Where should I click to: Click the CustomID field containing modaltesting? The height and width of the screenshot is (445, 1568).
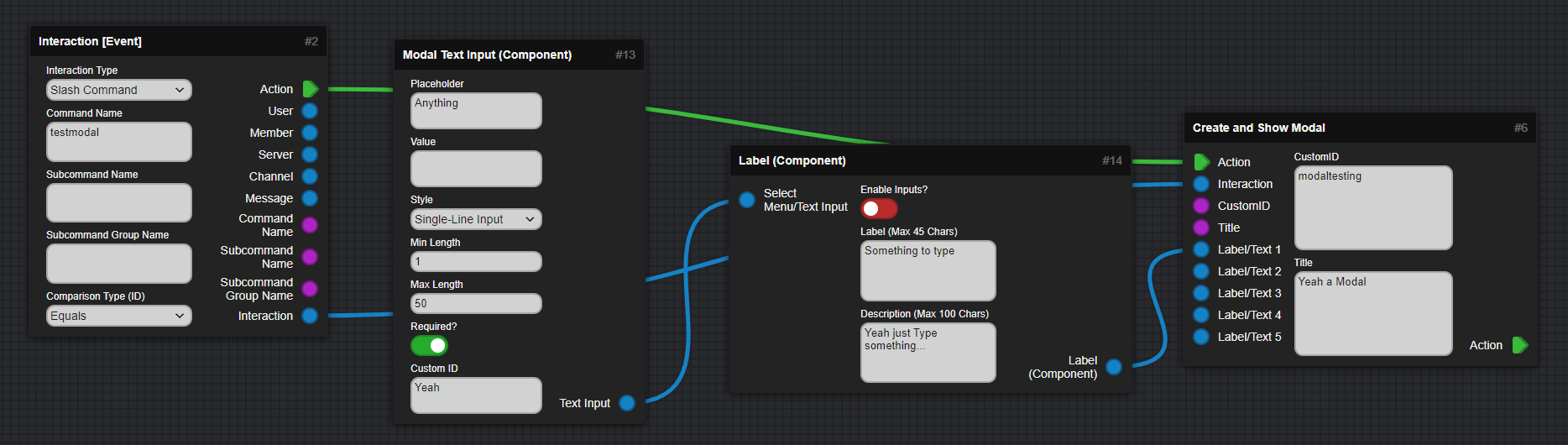point(1372,207)
